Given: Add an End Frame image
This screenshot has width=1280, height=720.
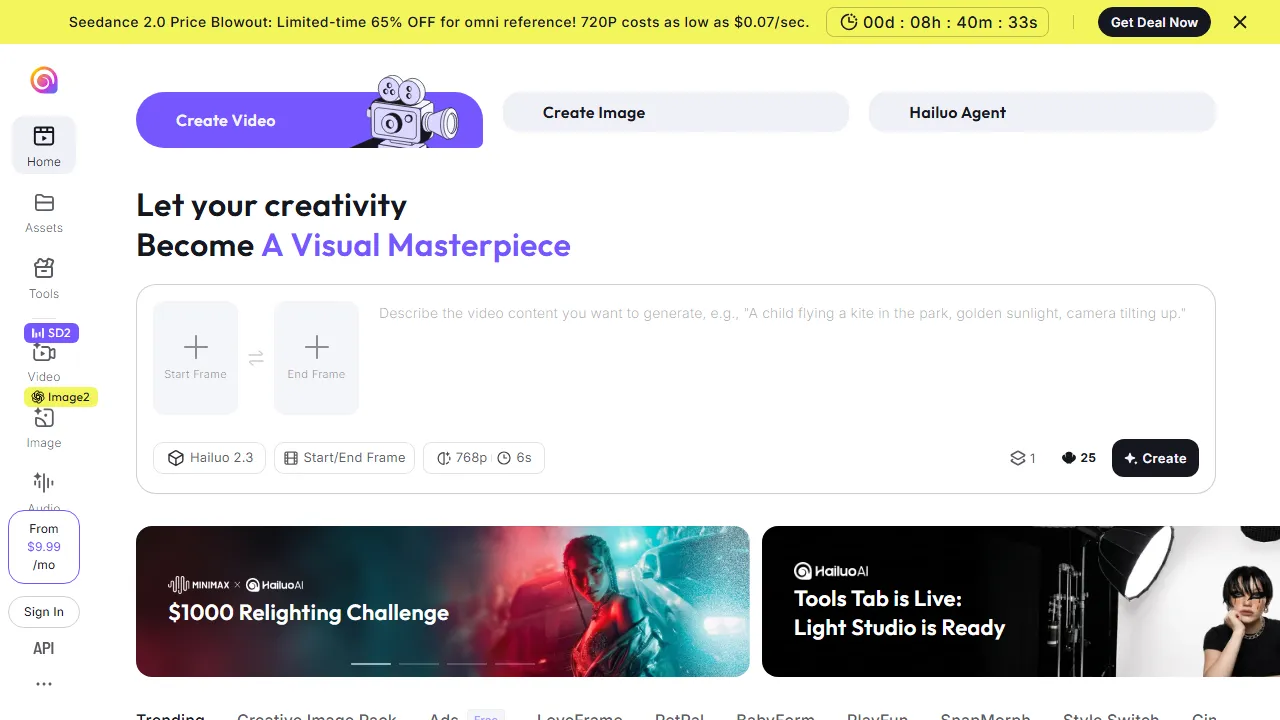Looking at the screenshot, I should click(316, 358).
